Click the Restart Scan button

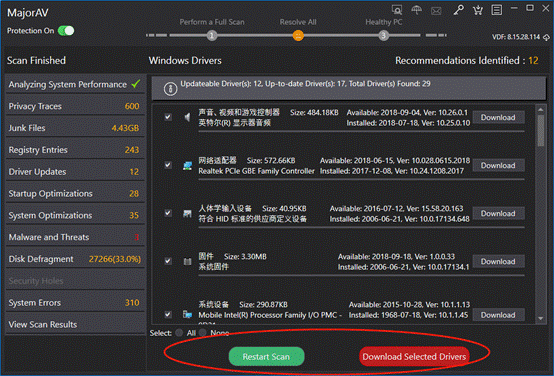pyautogui.click(x=266, y=357)
